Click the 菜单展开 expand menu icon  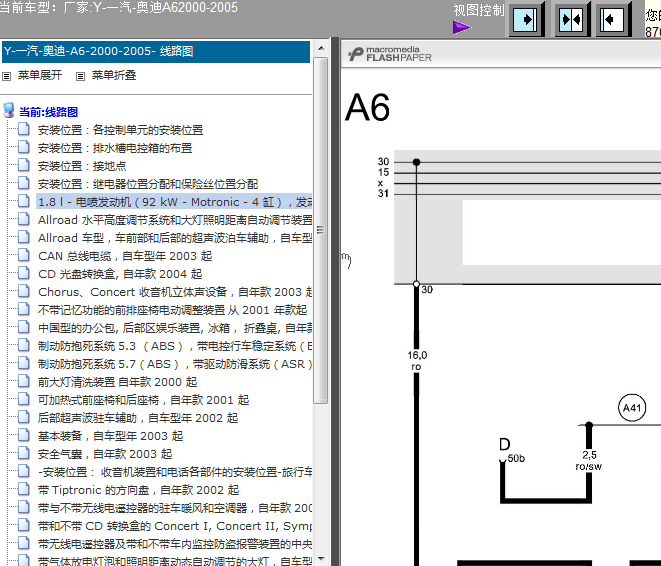6,76
